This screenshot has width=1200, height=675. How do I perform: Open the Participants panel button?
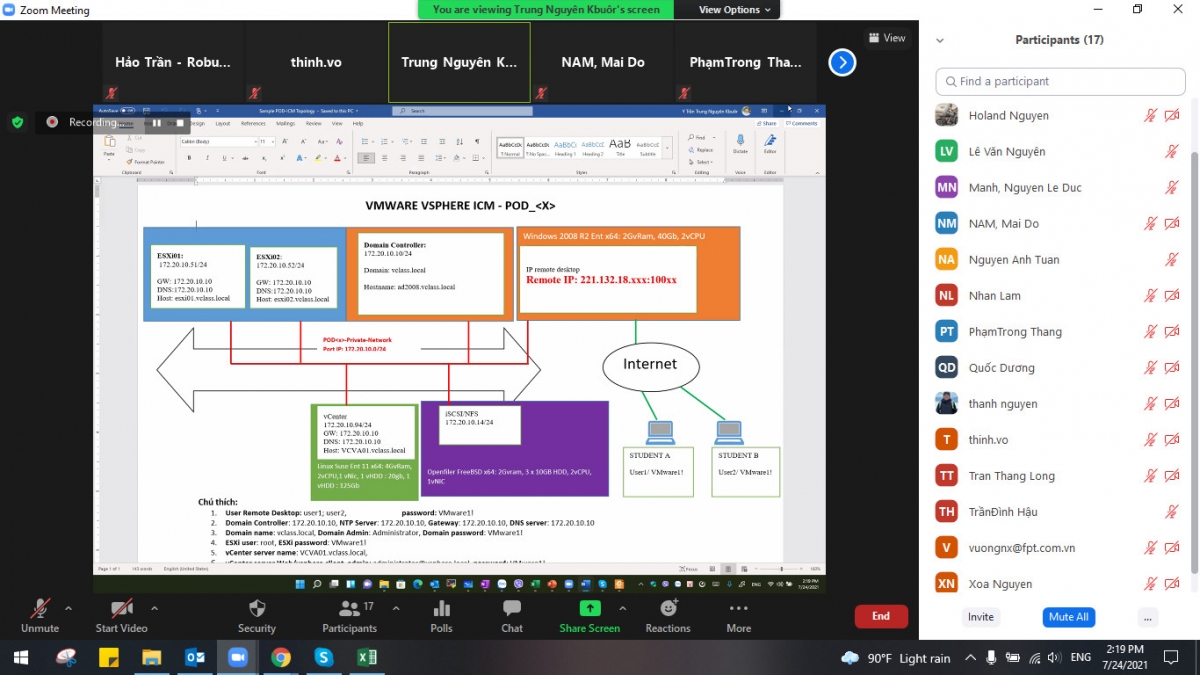click(x=349, y=616)
